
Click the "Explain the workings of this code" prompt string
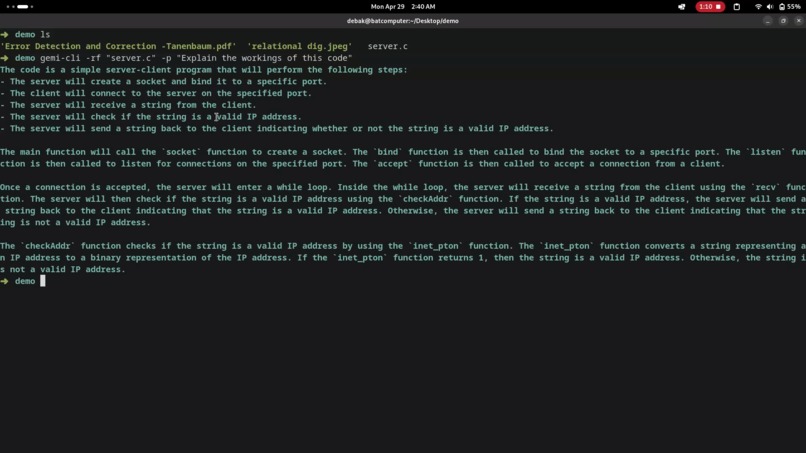point(264,58)
